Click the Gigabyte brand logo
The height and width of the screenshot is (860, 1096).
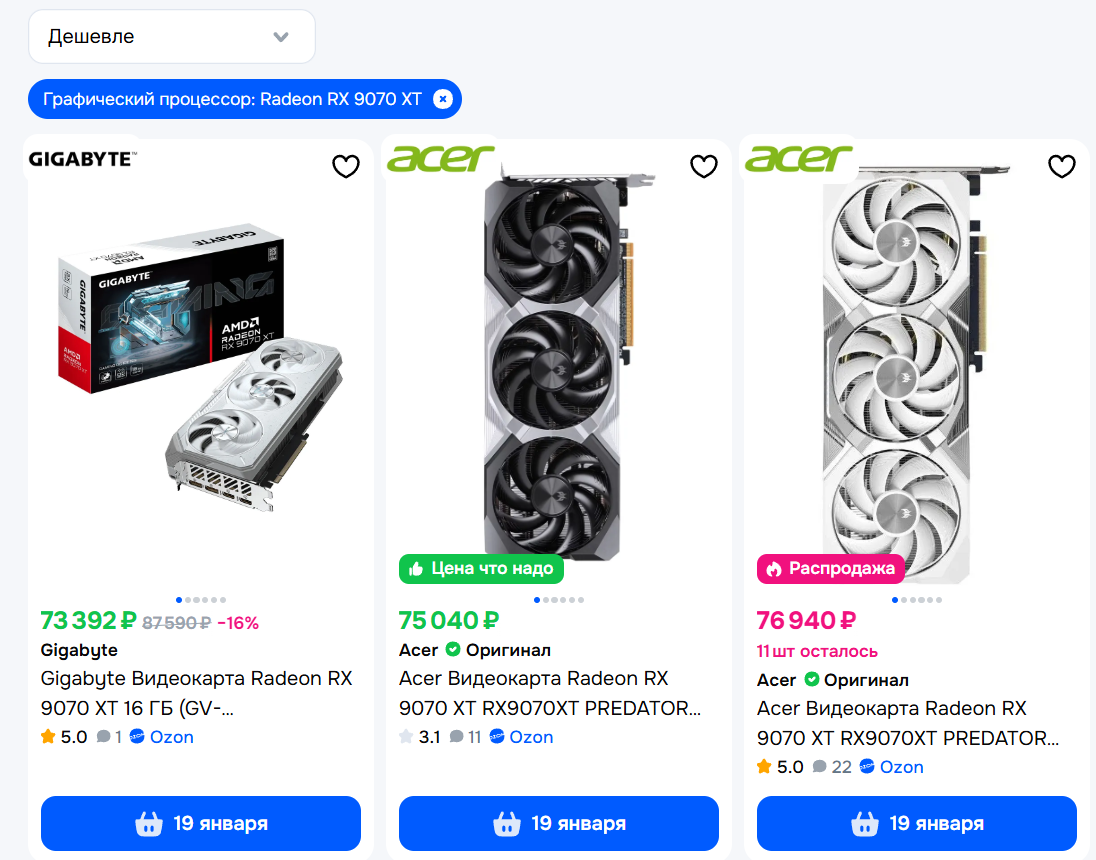coord(82,158)
